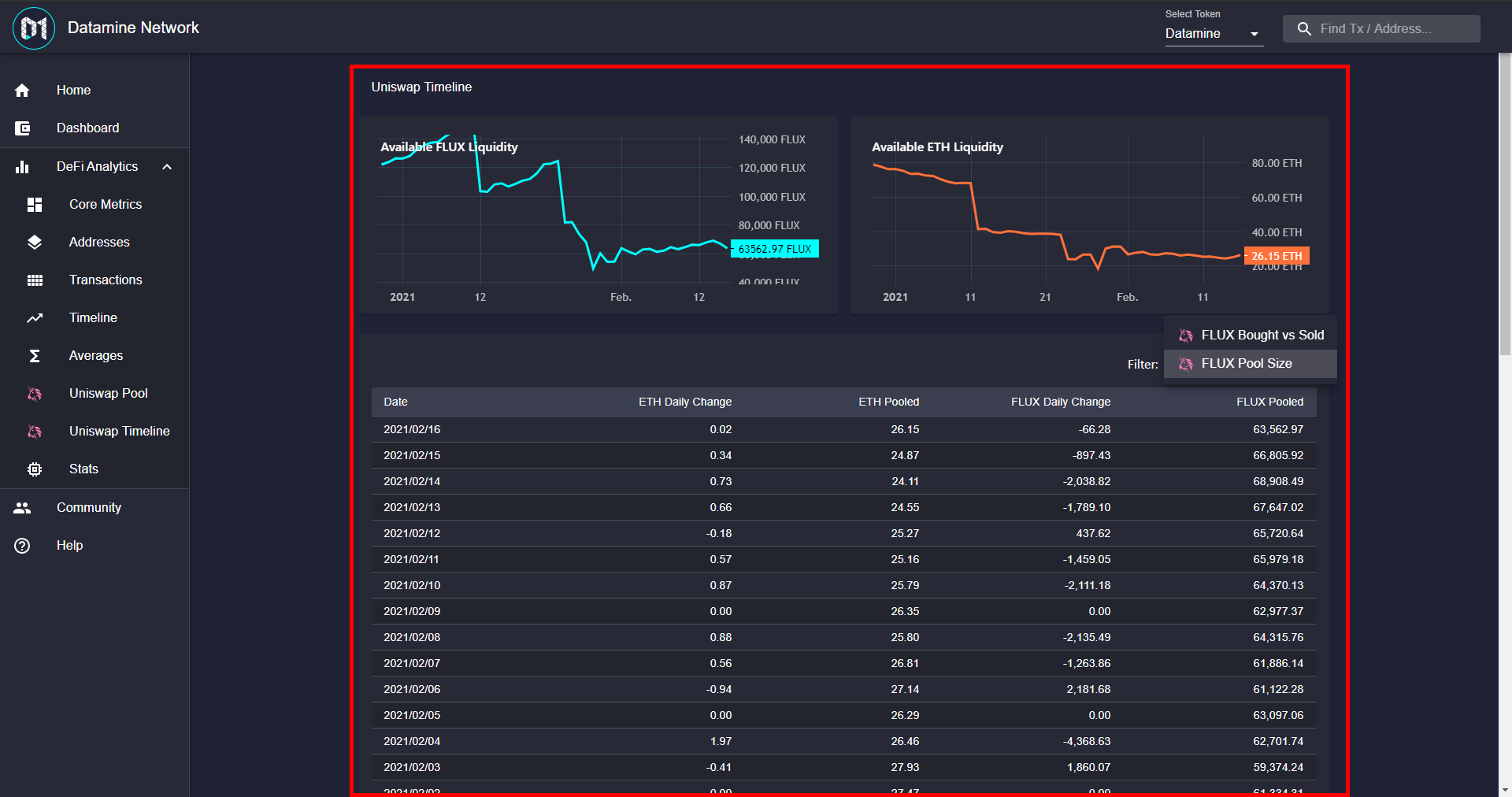
Task: Click the Home house icon
Action: 22,91
